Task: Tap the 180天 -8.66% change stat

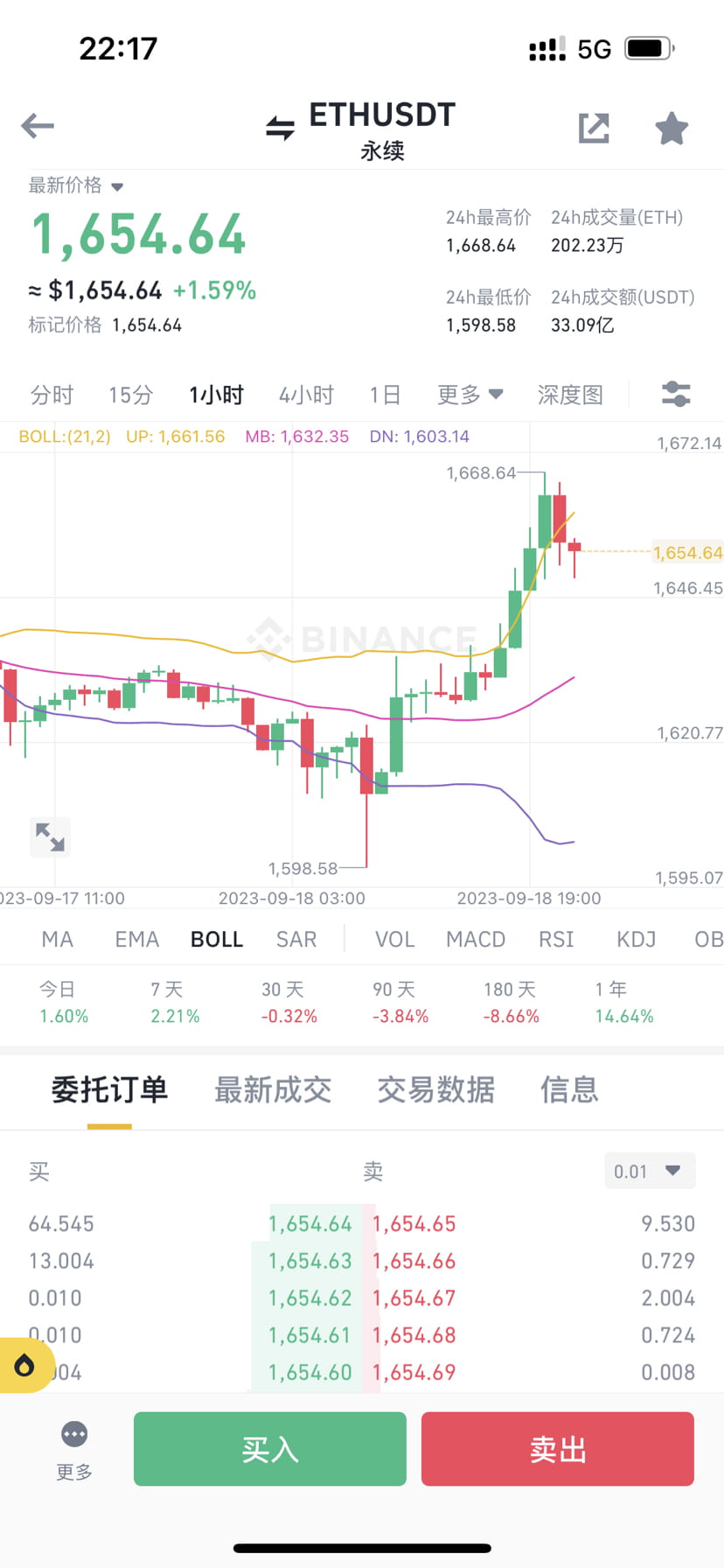Action: [511, 1003]
